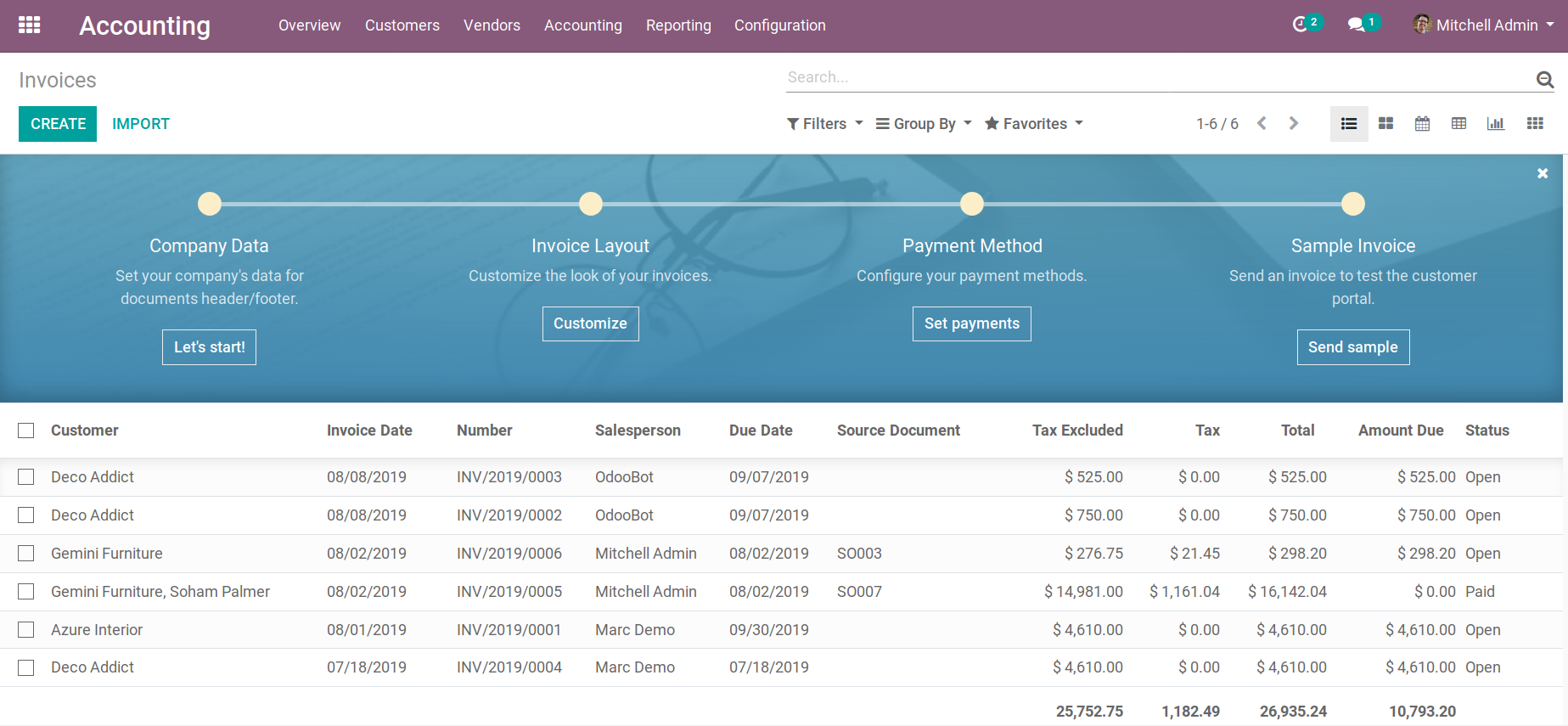1568x726 pixels.
Task: Open the activities clock notifications
Action: click(x=1301, y=25)
